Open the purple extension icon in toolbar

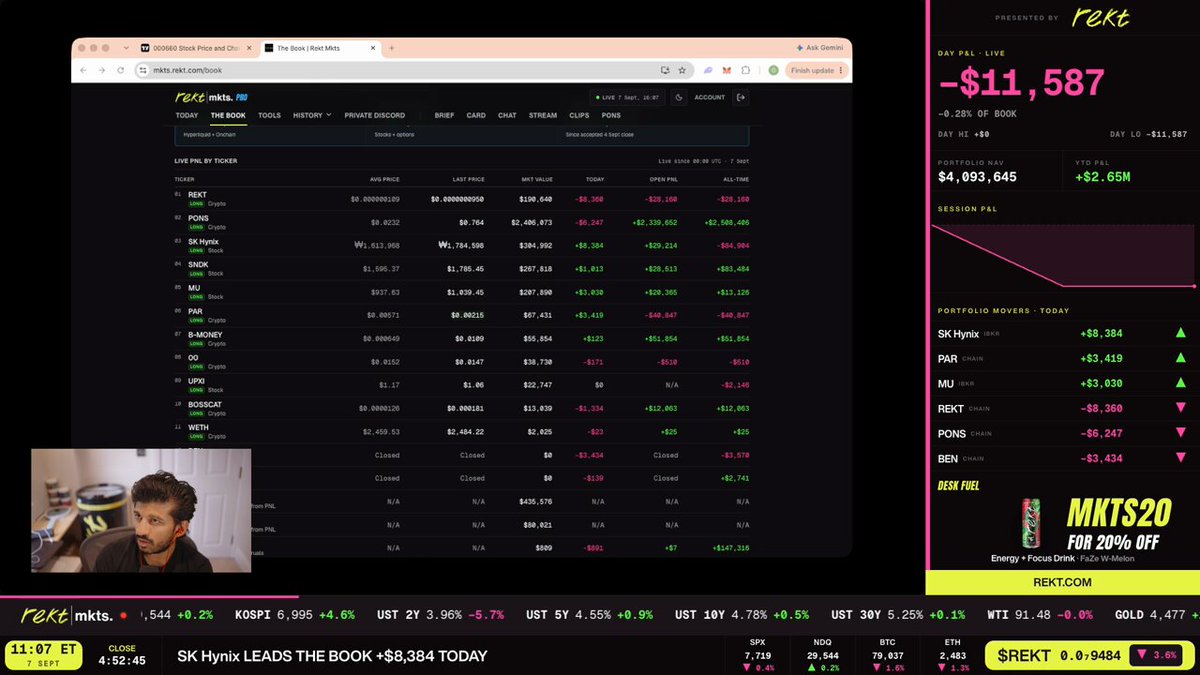click(708, 70)
